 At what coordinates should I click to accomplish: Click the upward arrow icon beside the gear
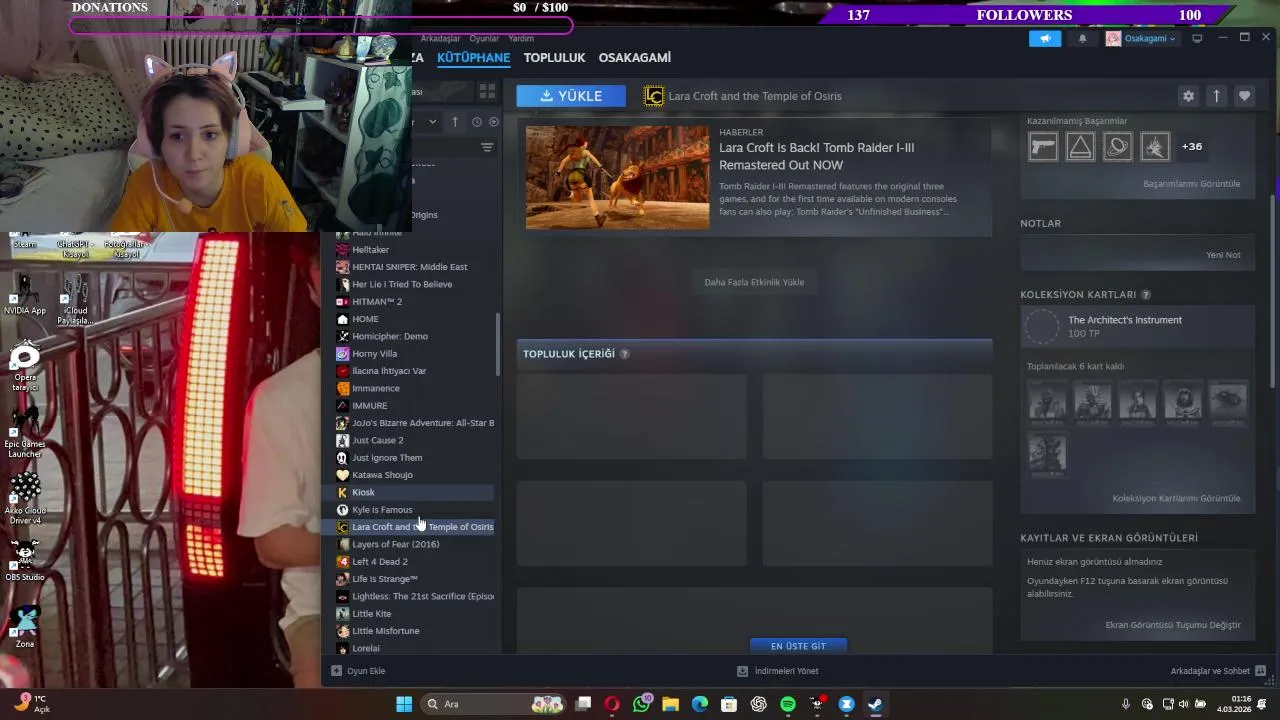point(1216,96)
